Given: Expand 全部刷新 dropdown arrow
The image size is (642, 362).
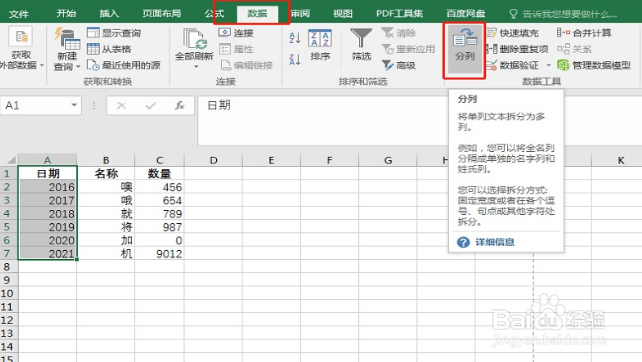Looking at the screenshot, I should [196, 66].
